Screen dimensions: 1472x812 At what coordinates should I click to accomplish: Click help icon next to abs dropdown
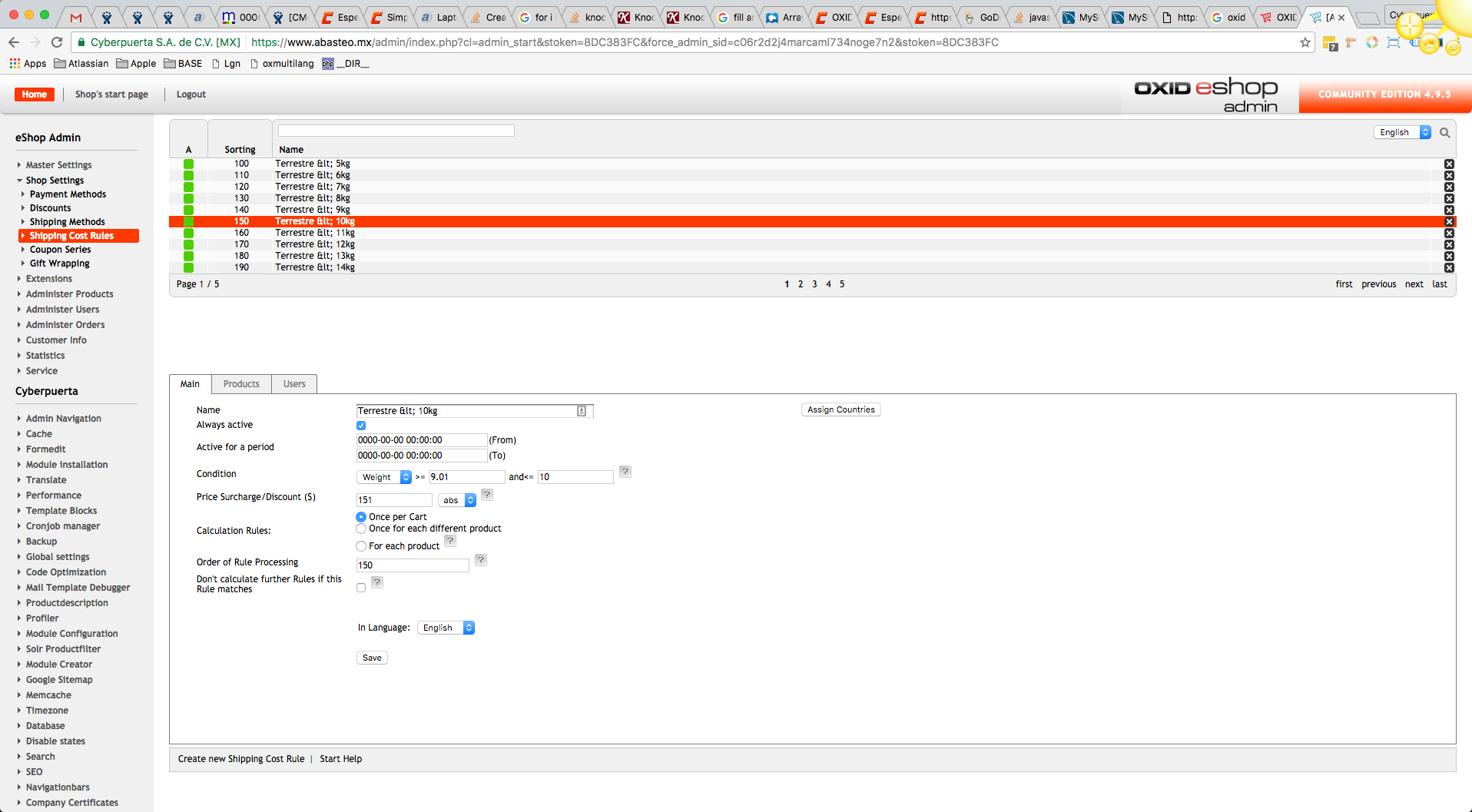point(487,495)
